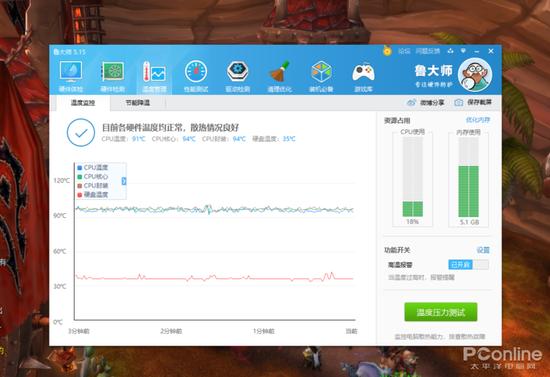
Task: Toggle the CPU温度 legend entry
Action: point(93,168)
